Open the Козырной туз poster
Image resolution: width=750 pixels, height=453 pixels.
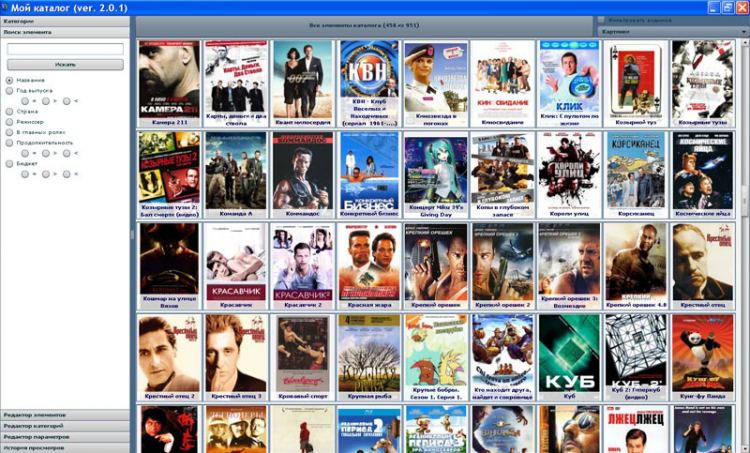tap(636, 79)
